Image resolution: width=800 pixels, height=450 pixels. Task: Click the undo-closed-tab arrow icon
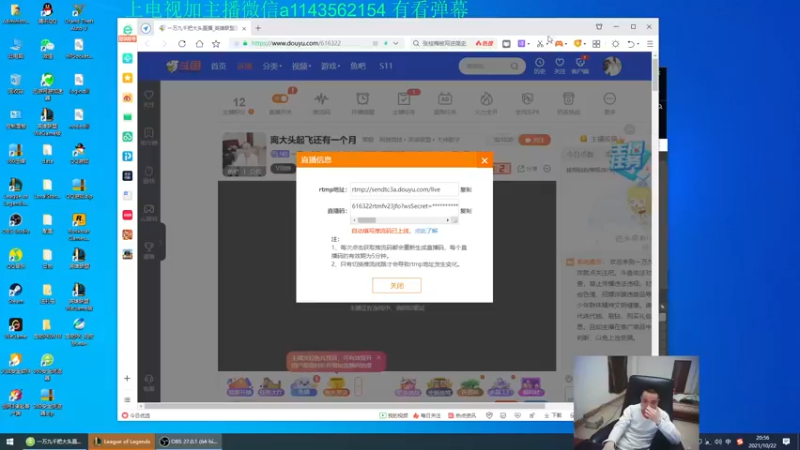point(631,44)
